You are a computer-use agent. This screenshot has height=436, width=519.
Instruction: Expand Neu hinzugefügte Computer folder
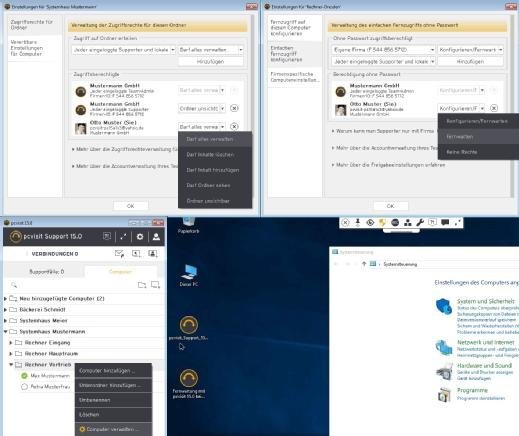point(5,299)
